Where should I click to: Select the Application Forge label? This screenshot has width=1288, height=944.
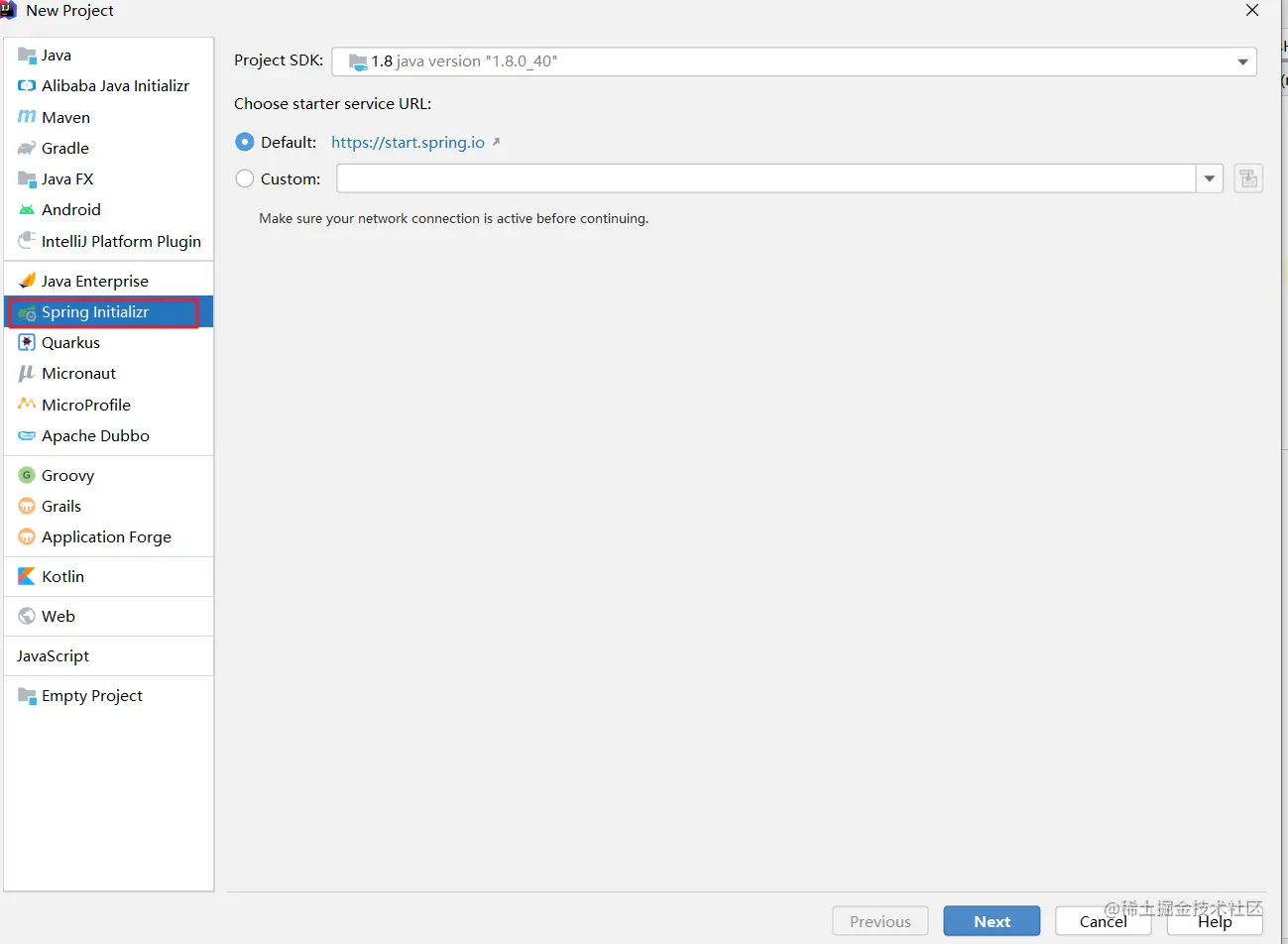106,536
